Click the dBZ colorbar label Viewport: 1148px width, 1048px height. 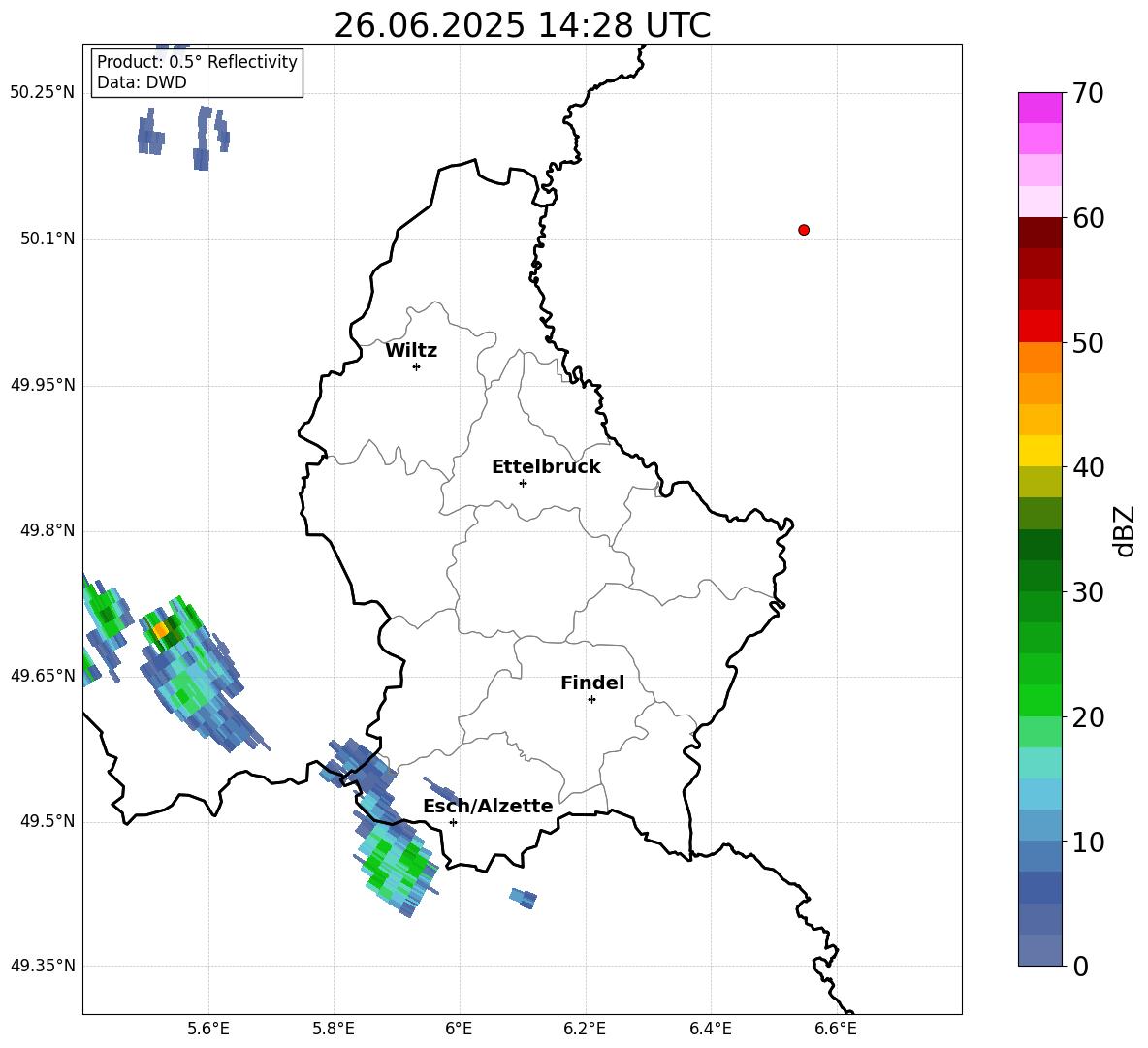tap(1123, 530)
